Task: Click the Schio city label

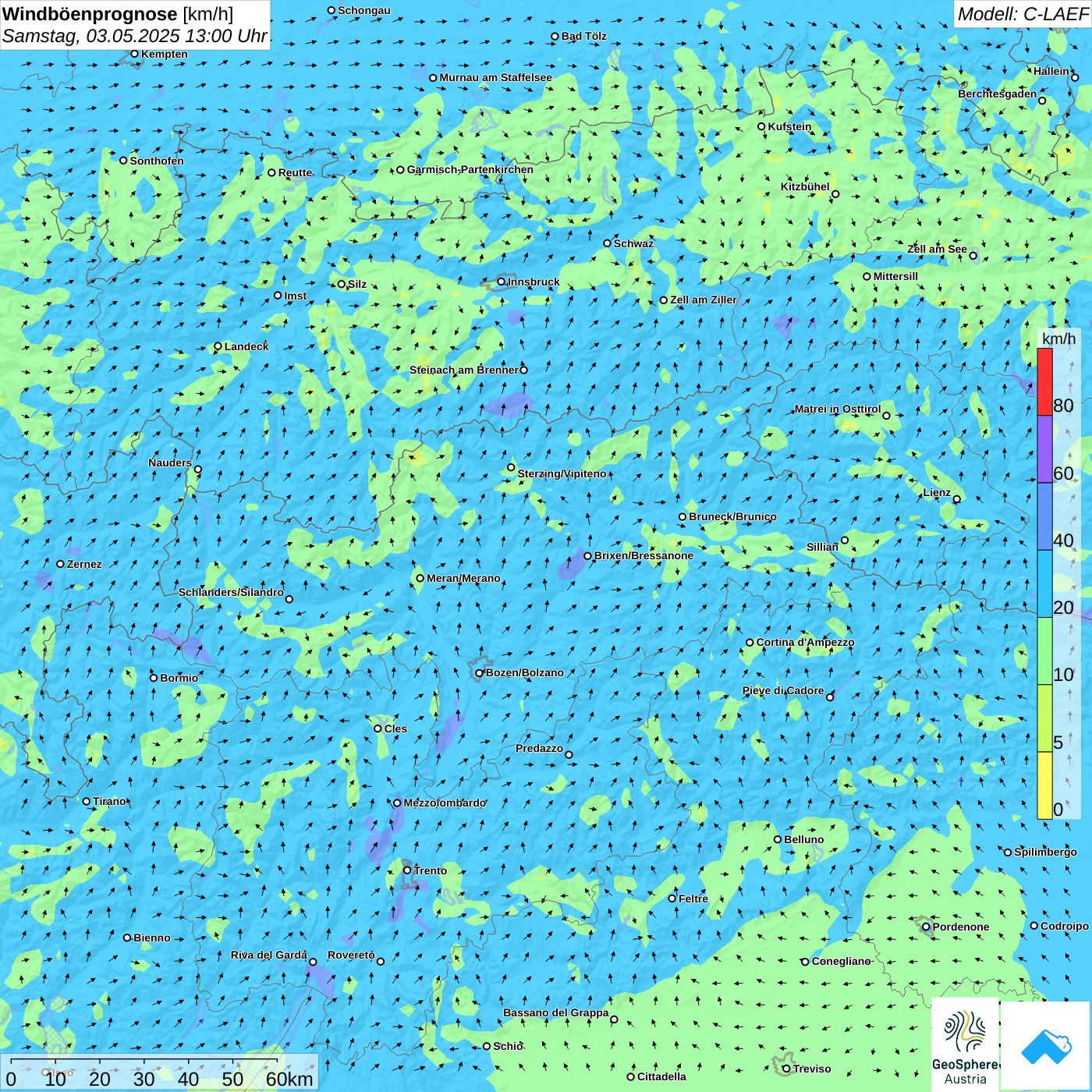Action: pyautogui.click(x=508, y=1046)
